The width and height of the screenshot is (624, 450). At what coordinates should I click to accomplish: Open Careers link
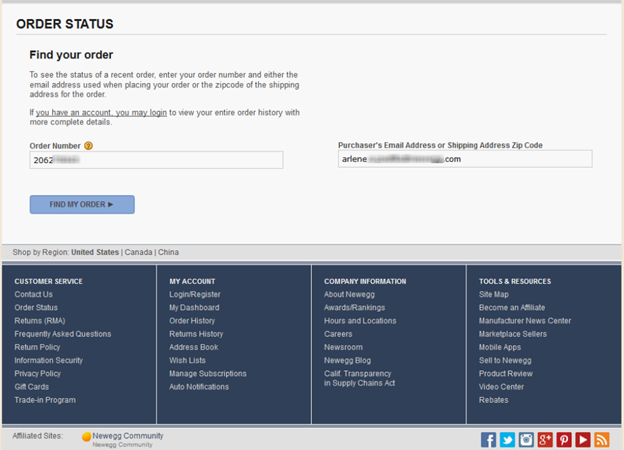(338, 334)
